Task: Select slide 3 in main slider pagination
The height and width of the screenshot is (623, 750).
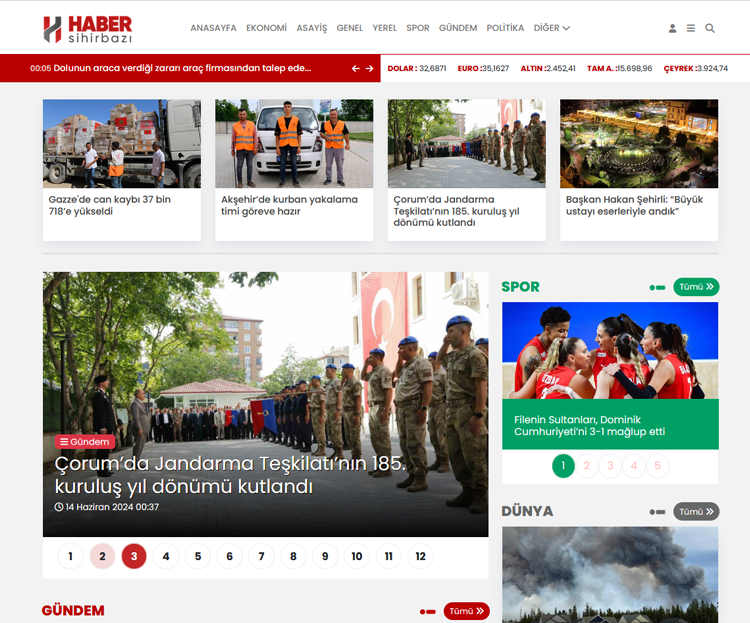Action: coord(134,556)
